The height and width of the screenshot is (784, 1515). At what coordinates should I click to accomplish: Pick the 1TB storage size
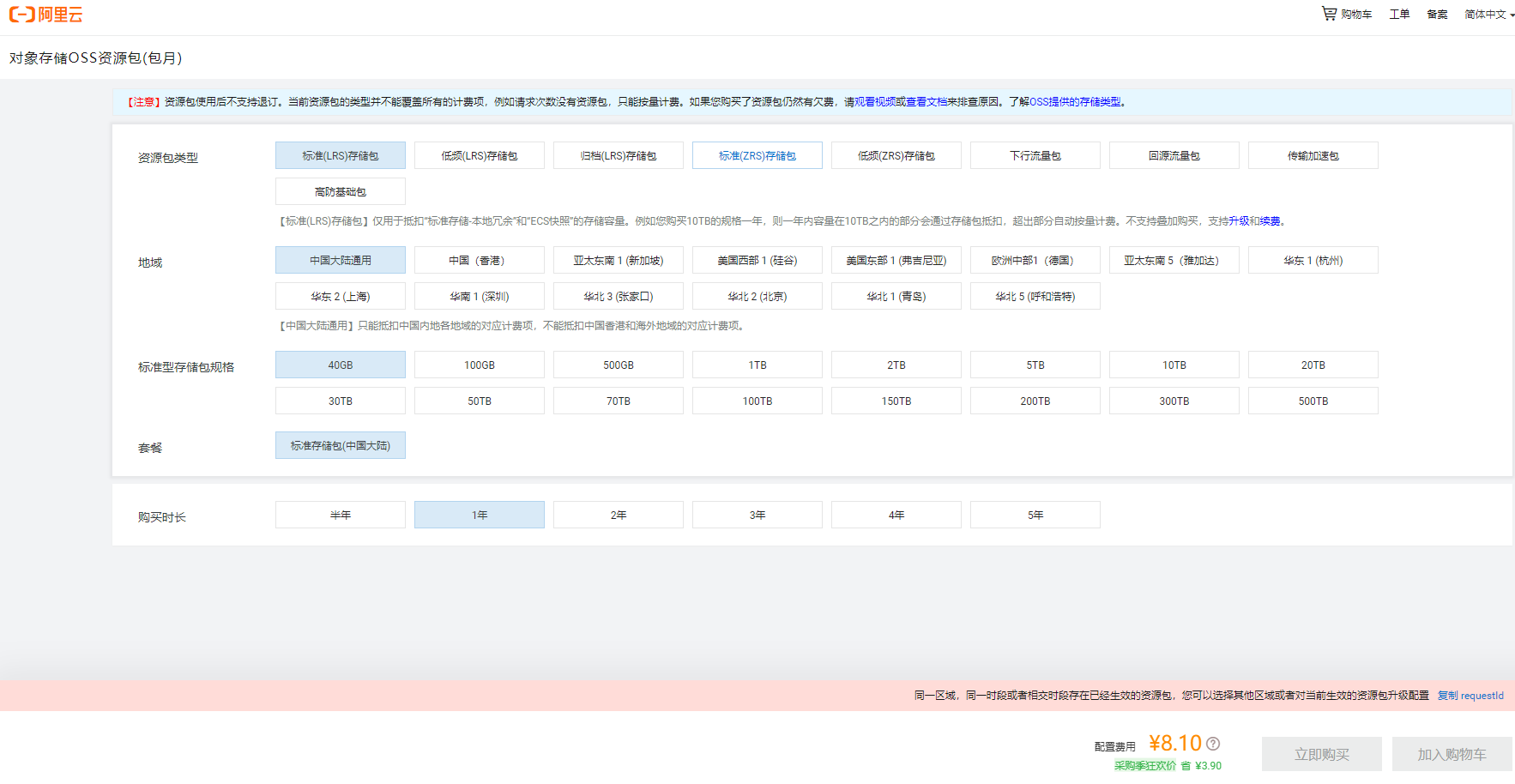pos(757,365)
